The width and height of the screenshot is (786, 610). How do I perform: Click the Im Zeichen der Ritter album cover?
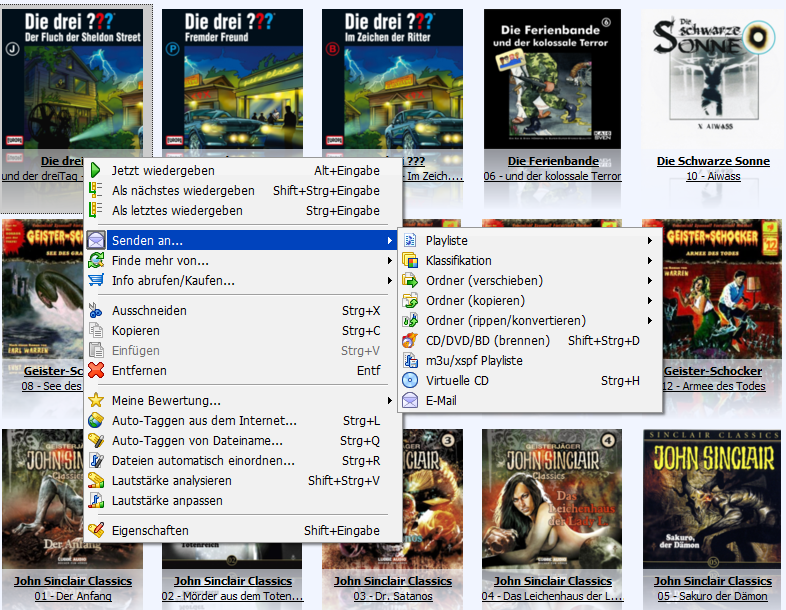point(392,79)
